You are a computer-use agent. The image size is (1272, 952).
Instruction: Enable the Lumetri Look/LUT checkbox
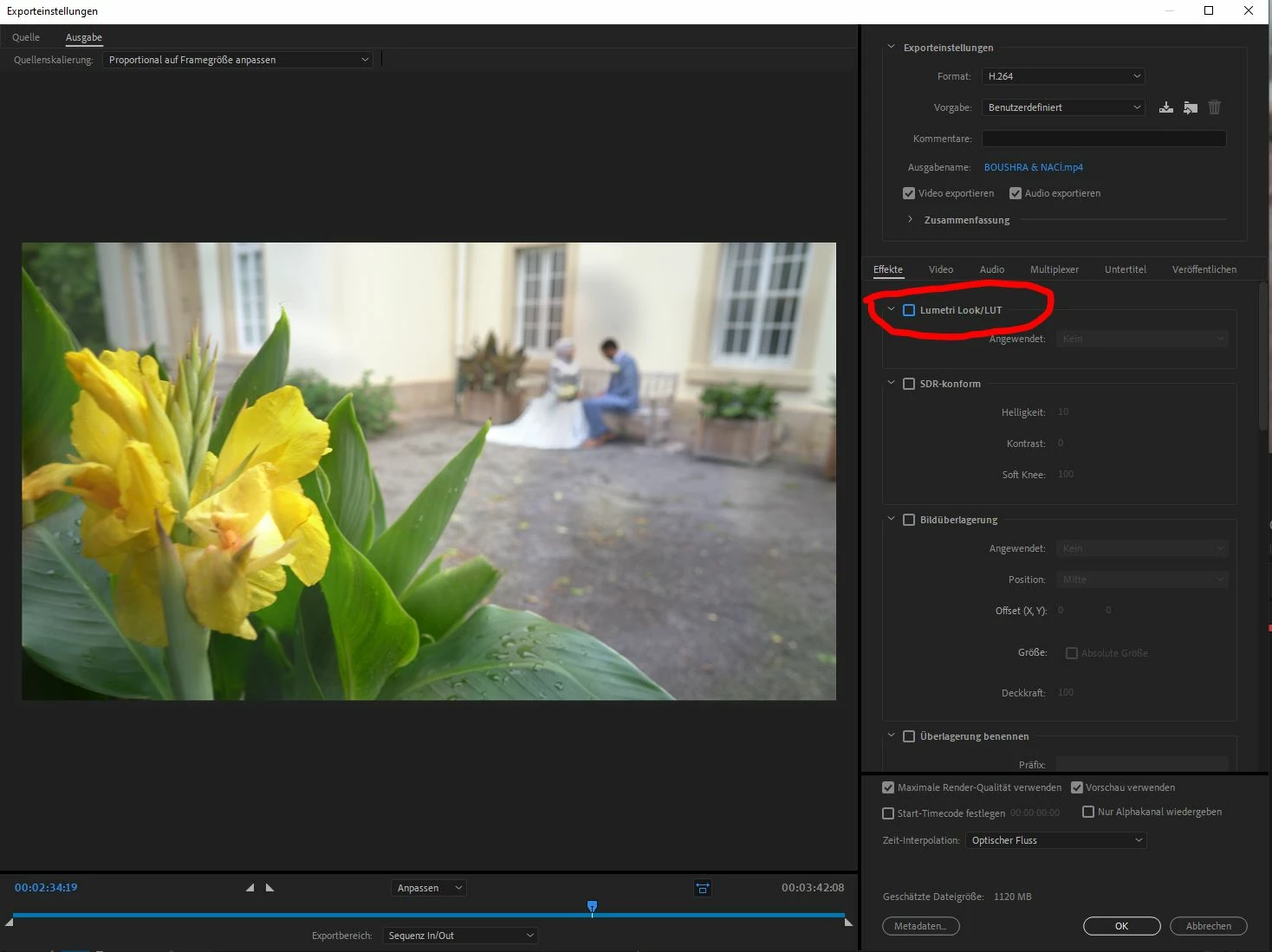(909, 310)
